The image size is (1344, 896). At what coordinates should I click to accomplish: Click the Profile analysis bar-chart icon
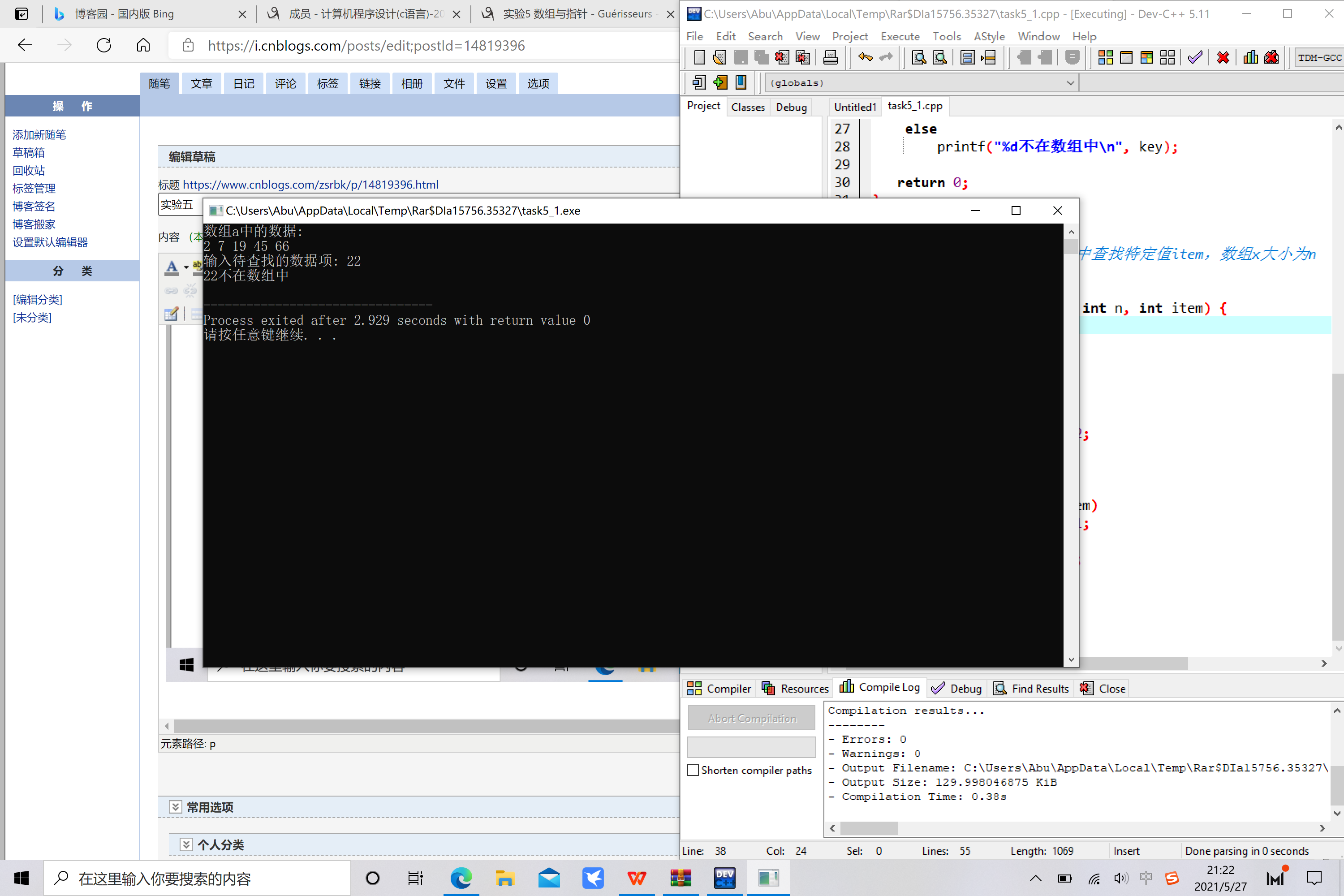1250,57
